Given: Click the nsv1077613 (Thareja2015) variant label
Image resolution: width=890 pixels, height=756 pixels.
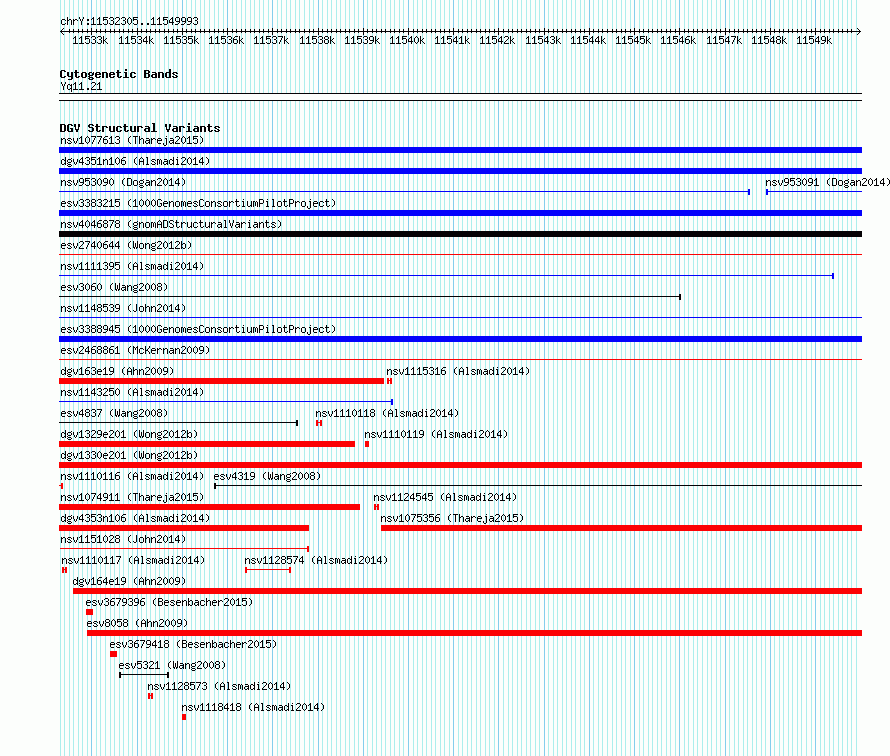Looking at the screenshot, I should click(132, 140).
